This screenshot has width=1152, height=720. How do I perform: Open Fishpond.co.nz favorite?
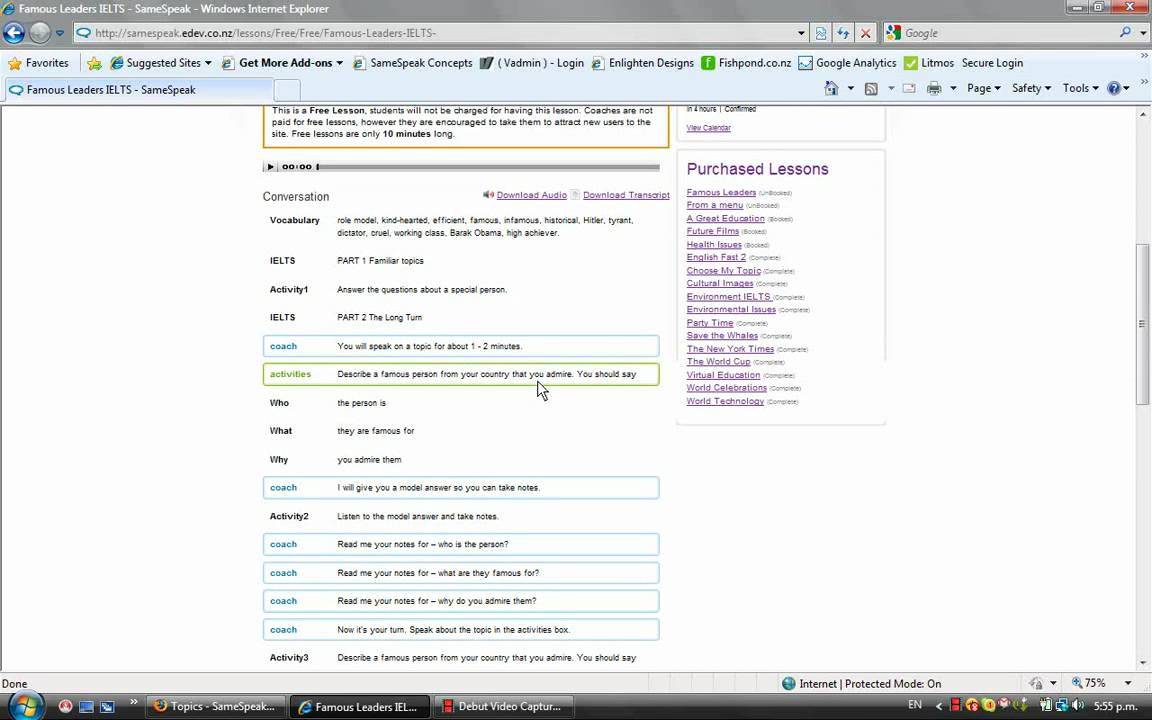tap(746, 63)
